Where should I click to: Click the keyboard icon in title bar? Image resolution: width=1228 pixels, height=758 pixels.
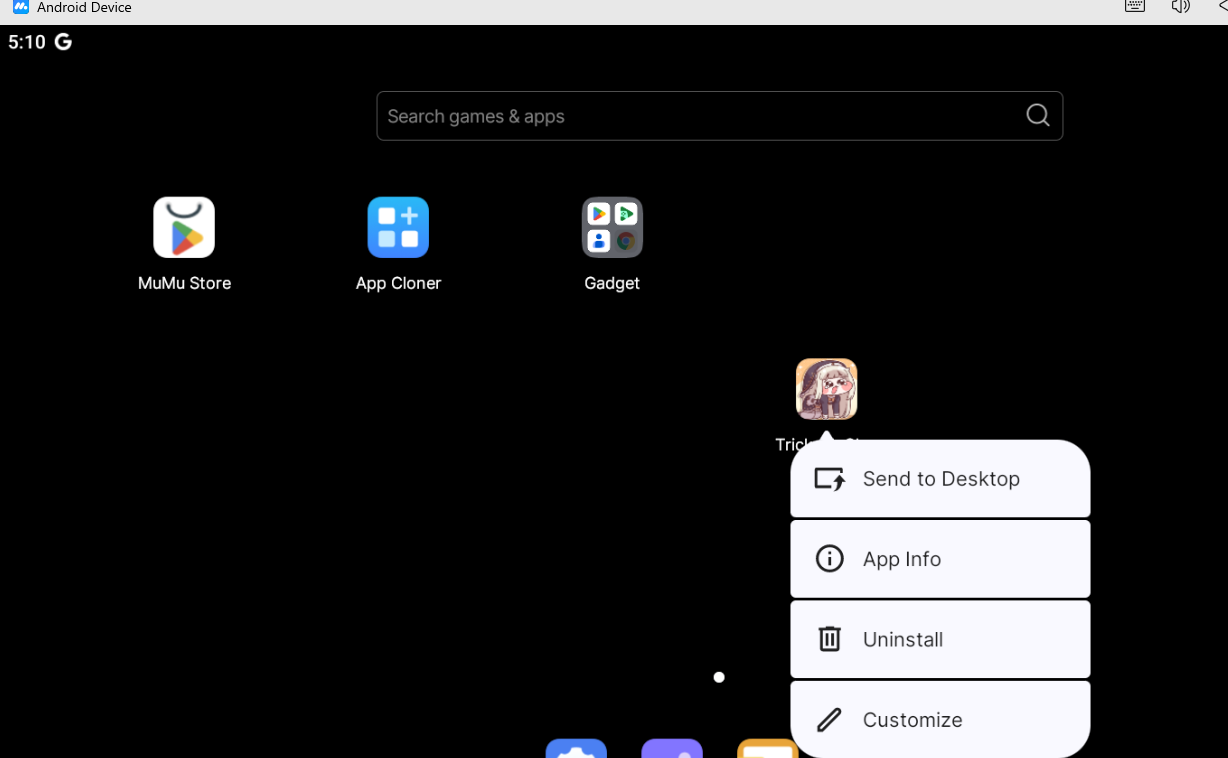click(x=1134, y=6)
